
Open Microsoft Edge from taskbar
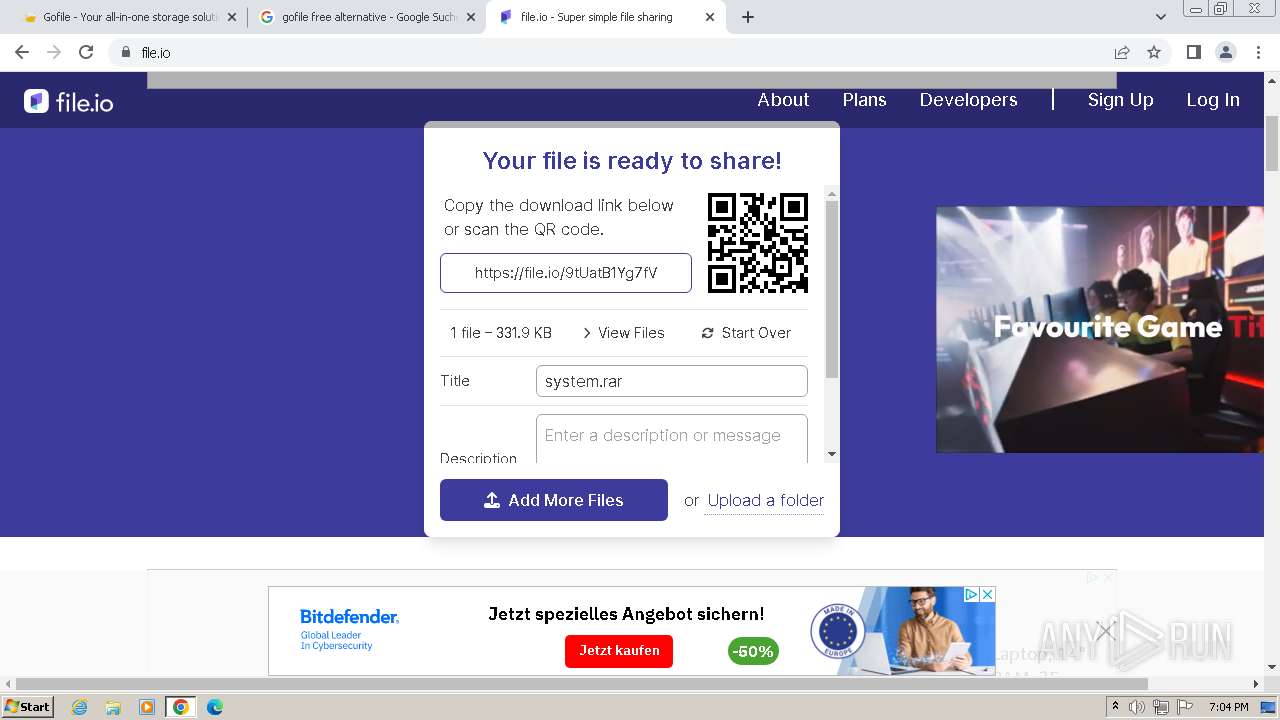[x=214, y=707]
